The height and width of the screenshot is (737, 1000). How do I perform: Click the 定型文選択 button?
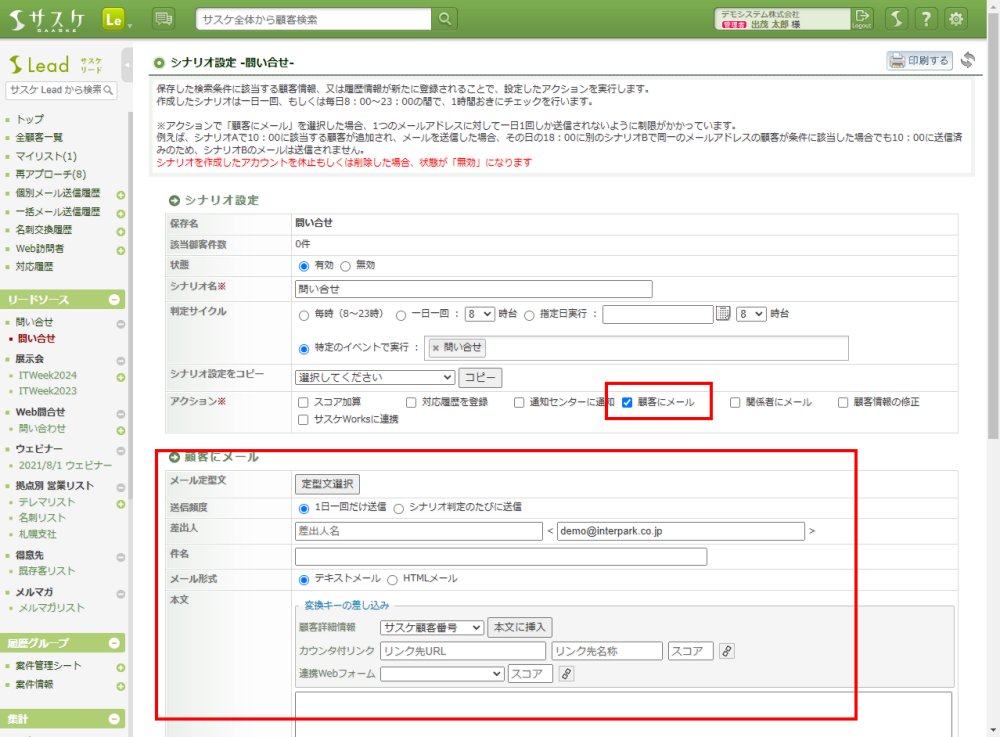(x=326, y=484)
